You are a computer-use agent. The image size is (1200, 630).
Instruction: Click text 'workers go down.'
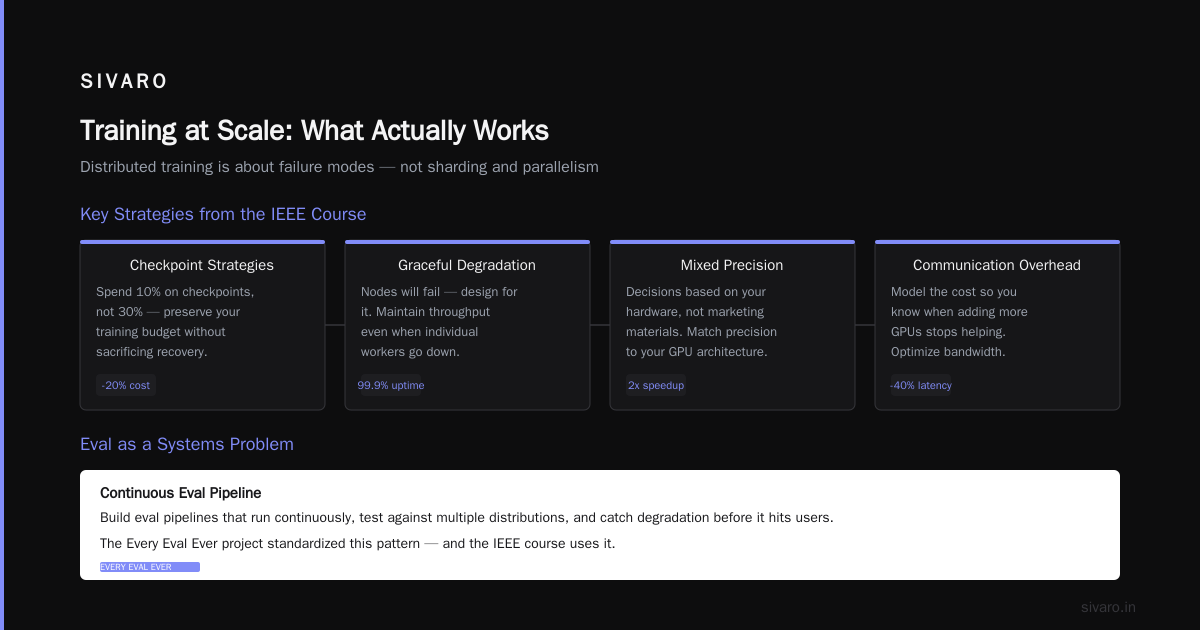point(410,352)
